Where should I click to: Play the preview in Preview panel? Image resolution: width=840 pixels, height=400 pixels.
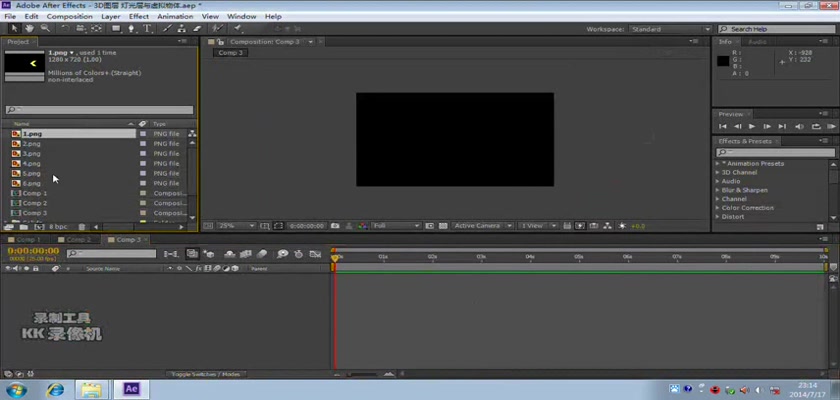tap(752, 126)
